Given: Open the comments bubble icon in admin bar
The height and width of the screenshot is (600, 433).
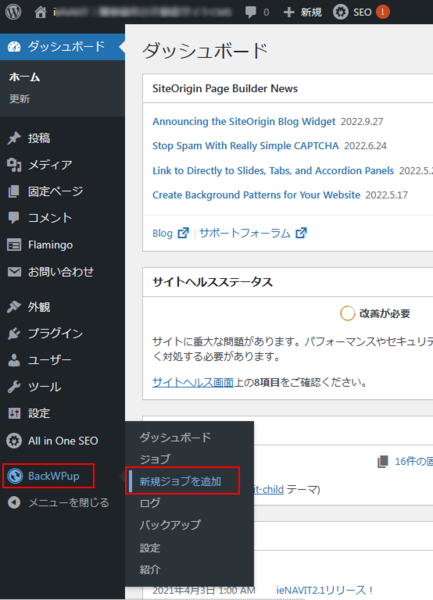Looking at the screenshot, I should click(x=251, y=12).
